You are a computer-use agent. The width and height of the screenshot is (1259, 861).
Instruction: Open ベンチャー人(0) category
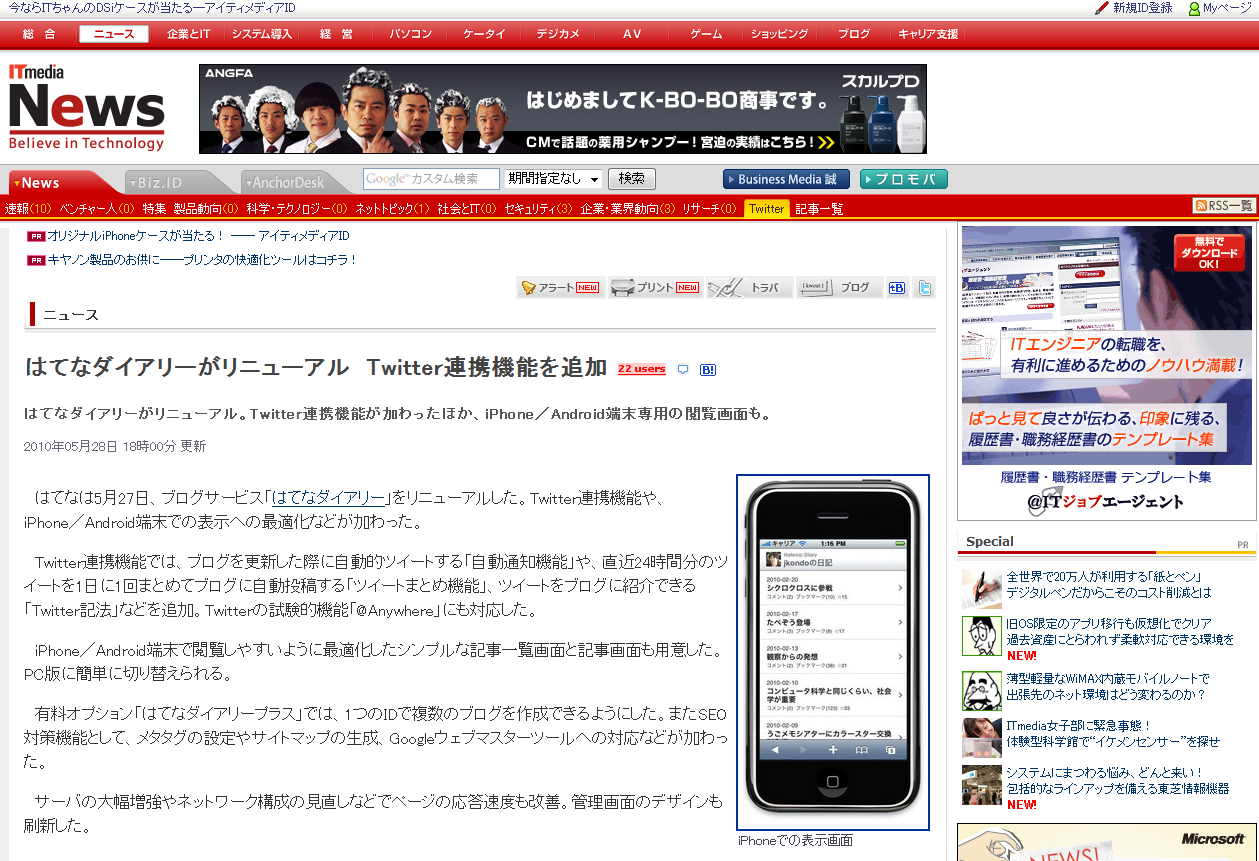pyautogui.click(x=97, y=209)
